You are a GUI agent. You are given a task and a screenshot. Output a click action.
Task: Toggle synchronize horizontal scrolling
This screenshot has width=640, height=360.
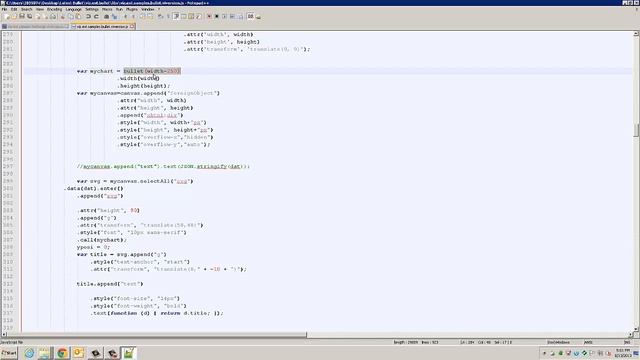[x=150, y=16]
